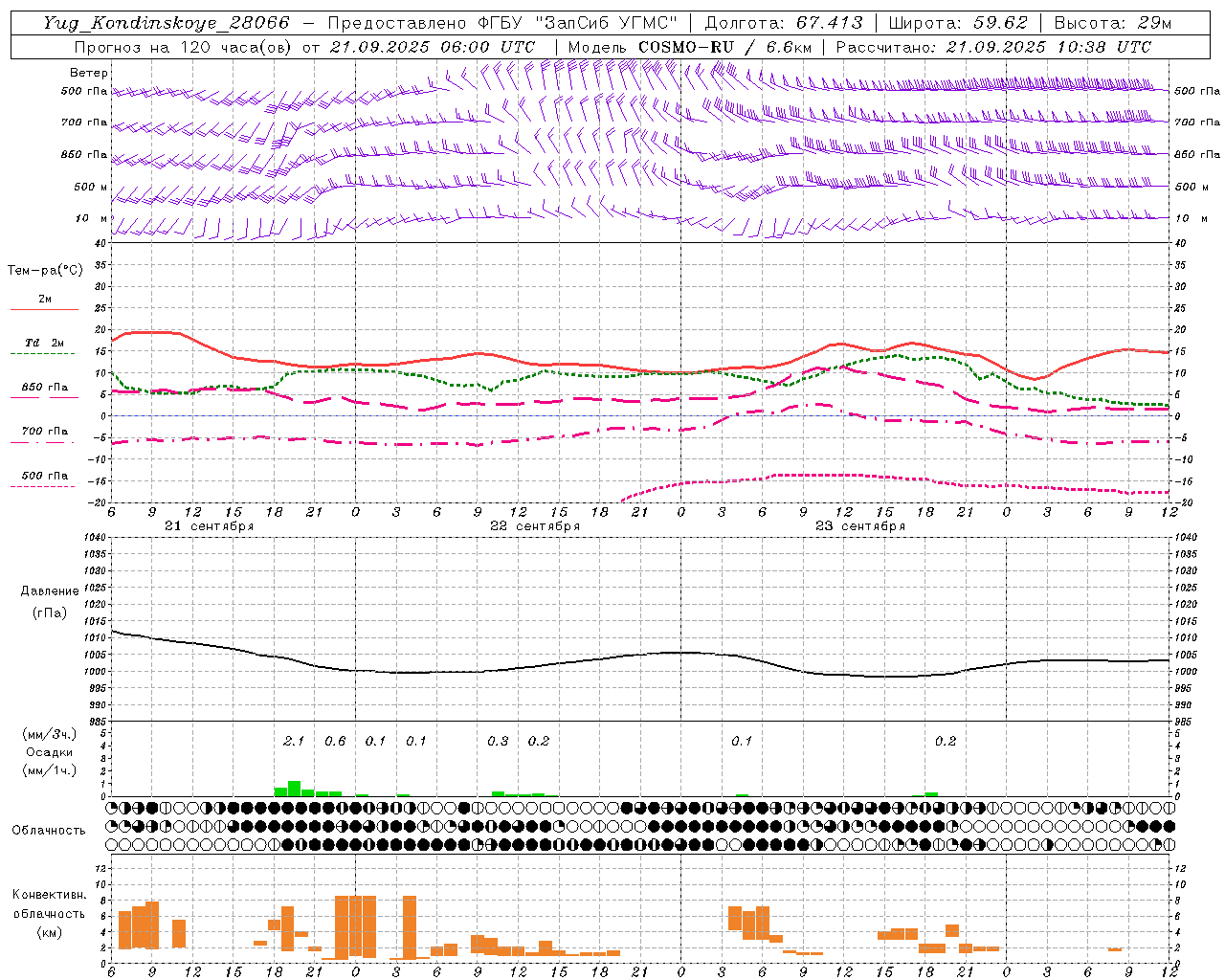Click the dotted line sample under temperature "500 гПа"
Screen dimensions: 1225x980
pyautogui.click(x=44, y=487)
